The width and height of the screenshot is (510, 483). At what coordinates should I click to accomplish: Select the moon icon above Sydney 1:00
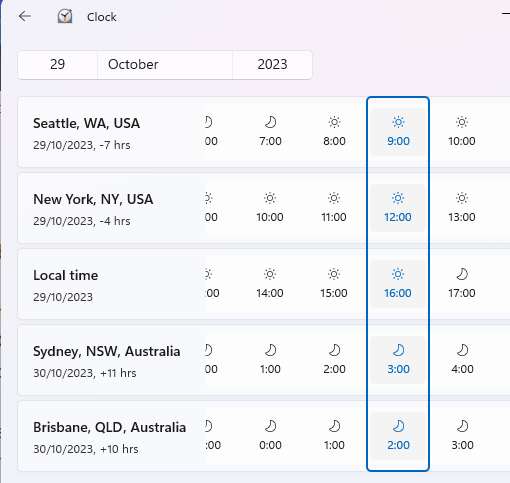pos(270,350)
